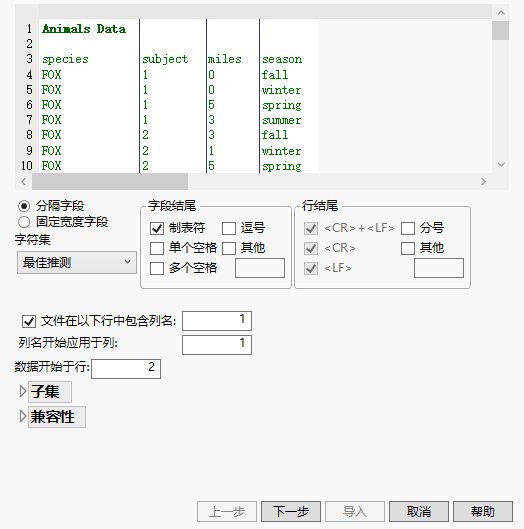
Task: Uncheck the 制表符 checkbox
Action: point(157,228)
